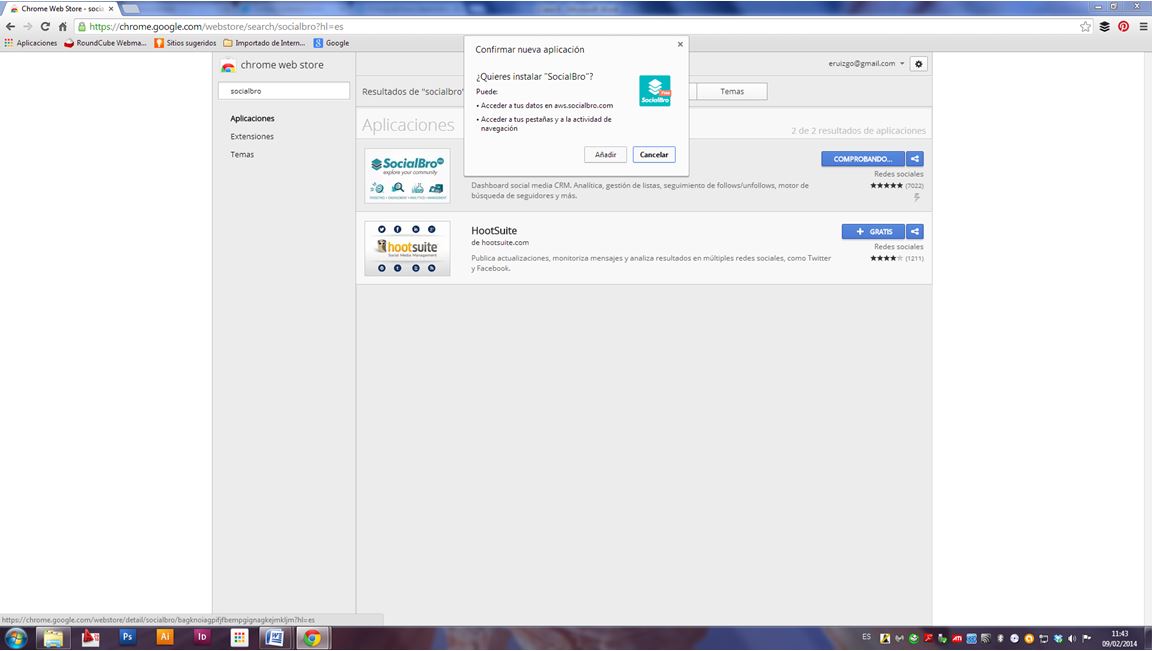Screen dimensions: 1152x651
Task: Choose Extensiones in the left sidebar
Action: [x=252, y=137]
